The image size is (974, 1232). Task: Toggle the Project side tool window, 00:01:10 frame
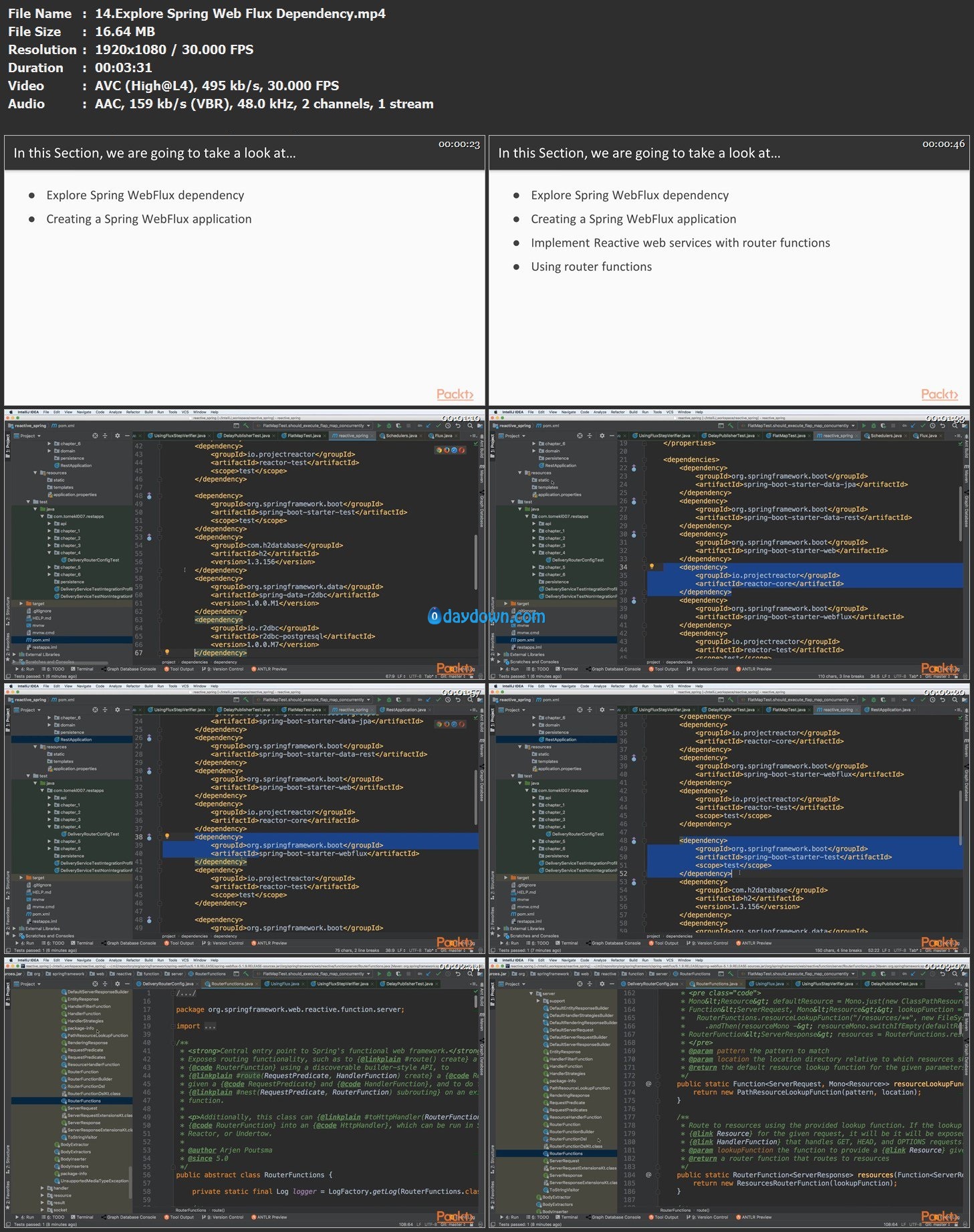pyautogui.click(x=7, y=445)
